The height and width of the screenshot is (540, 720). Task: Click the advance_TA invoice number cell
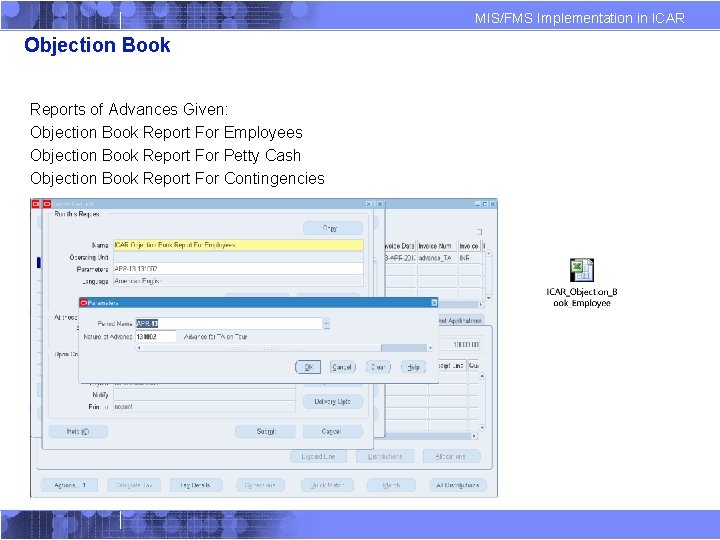437,258
